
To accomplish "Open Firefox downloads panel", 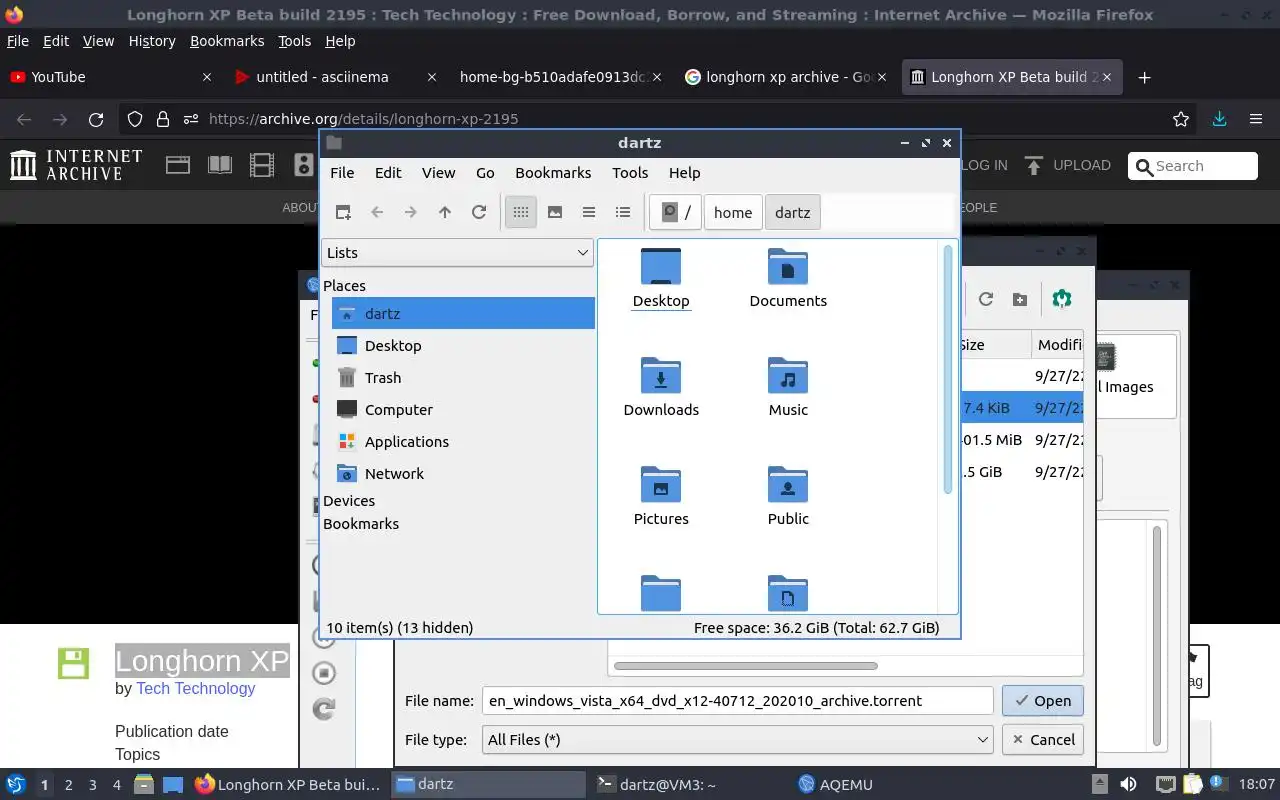I will point(1219,119).
